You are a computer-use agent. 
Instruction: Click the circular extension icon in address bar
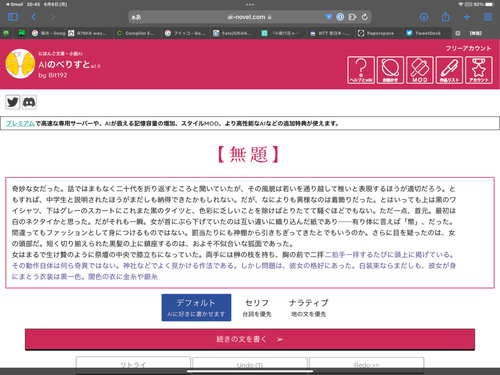click(x=340, y=17)
